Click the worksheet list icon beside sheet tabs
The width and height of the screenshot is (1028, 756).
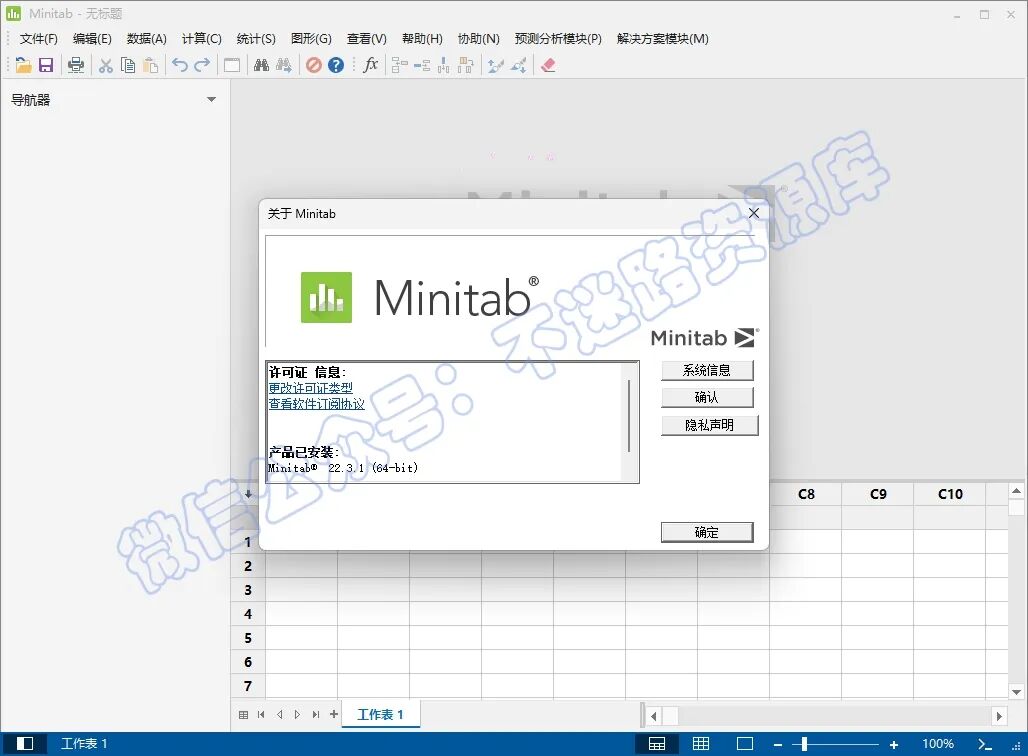(x=243, y=715)
